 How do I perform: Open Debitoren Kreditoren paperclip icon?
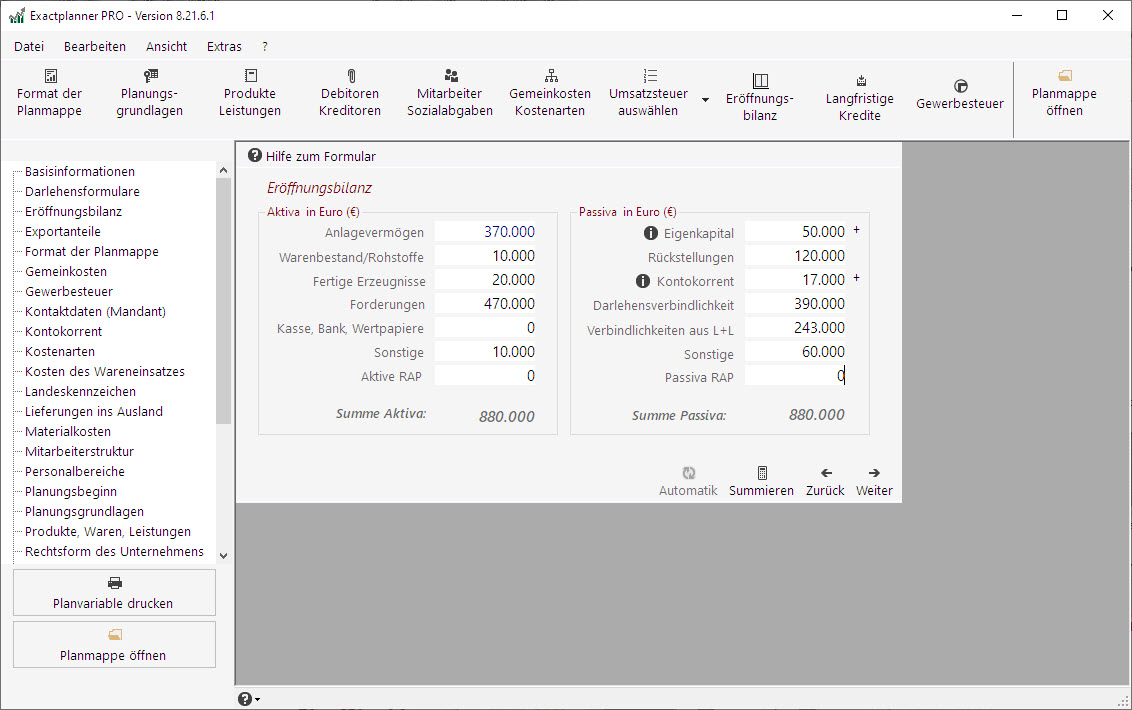pyautogui.click(x=350, y=76)
